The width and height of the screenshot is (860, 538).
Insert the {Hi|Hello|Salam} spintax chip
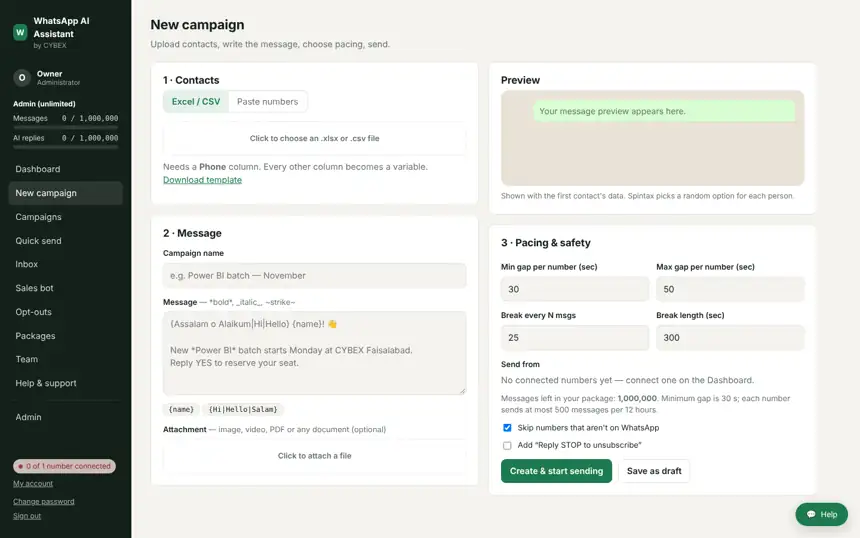pyautogui.click(x=243, y=409)
